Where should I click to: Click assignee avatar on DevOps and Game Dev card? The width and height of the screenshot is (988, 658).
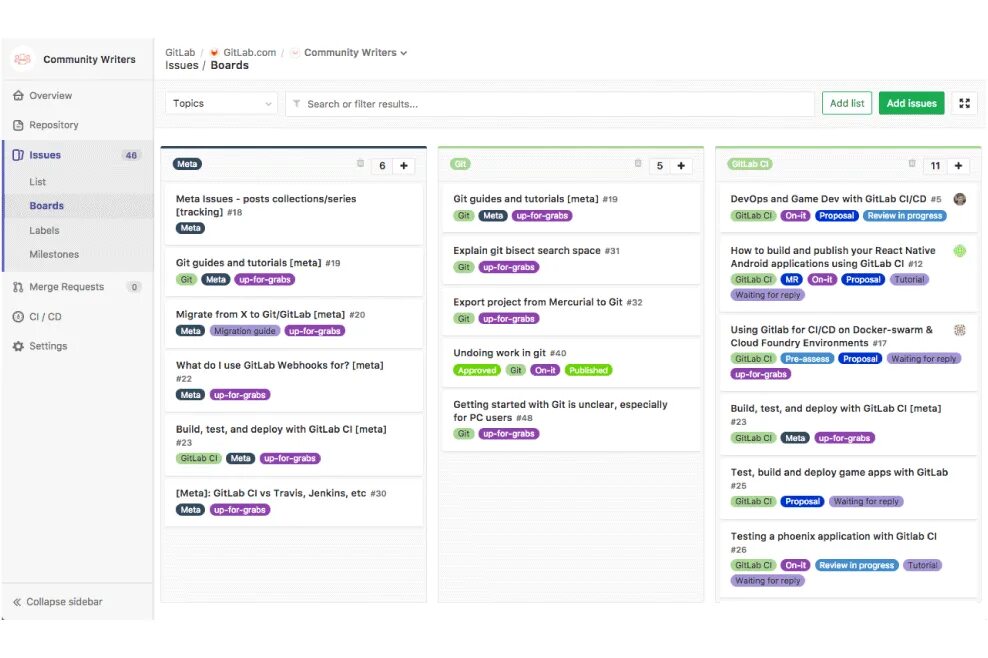960,199
